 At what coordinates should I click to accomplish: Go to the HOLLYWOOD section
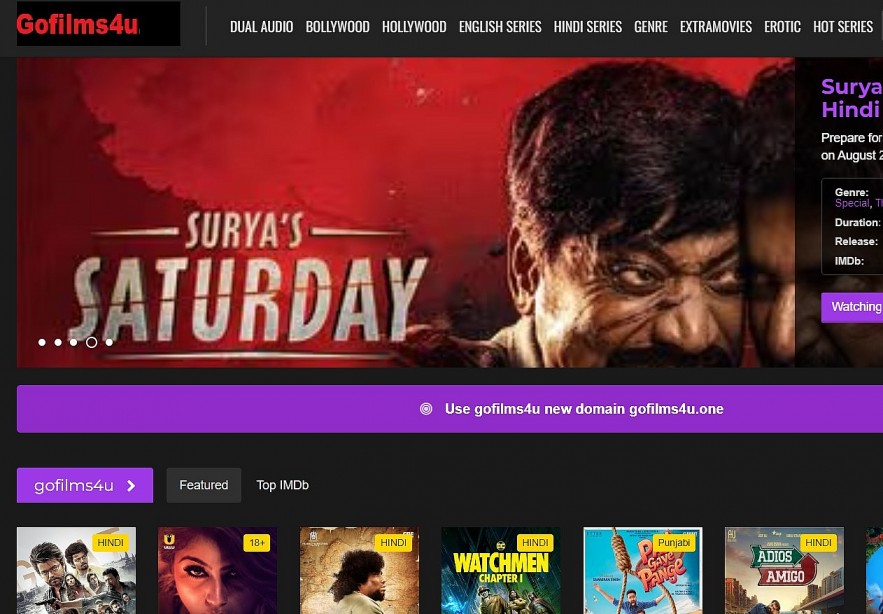tap(414, 27)
